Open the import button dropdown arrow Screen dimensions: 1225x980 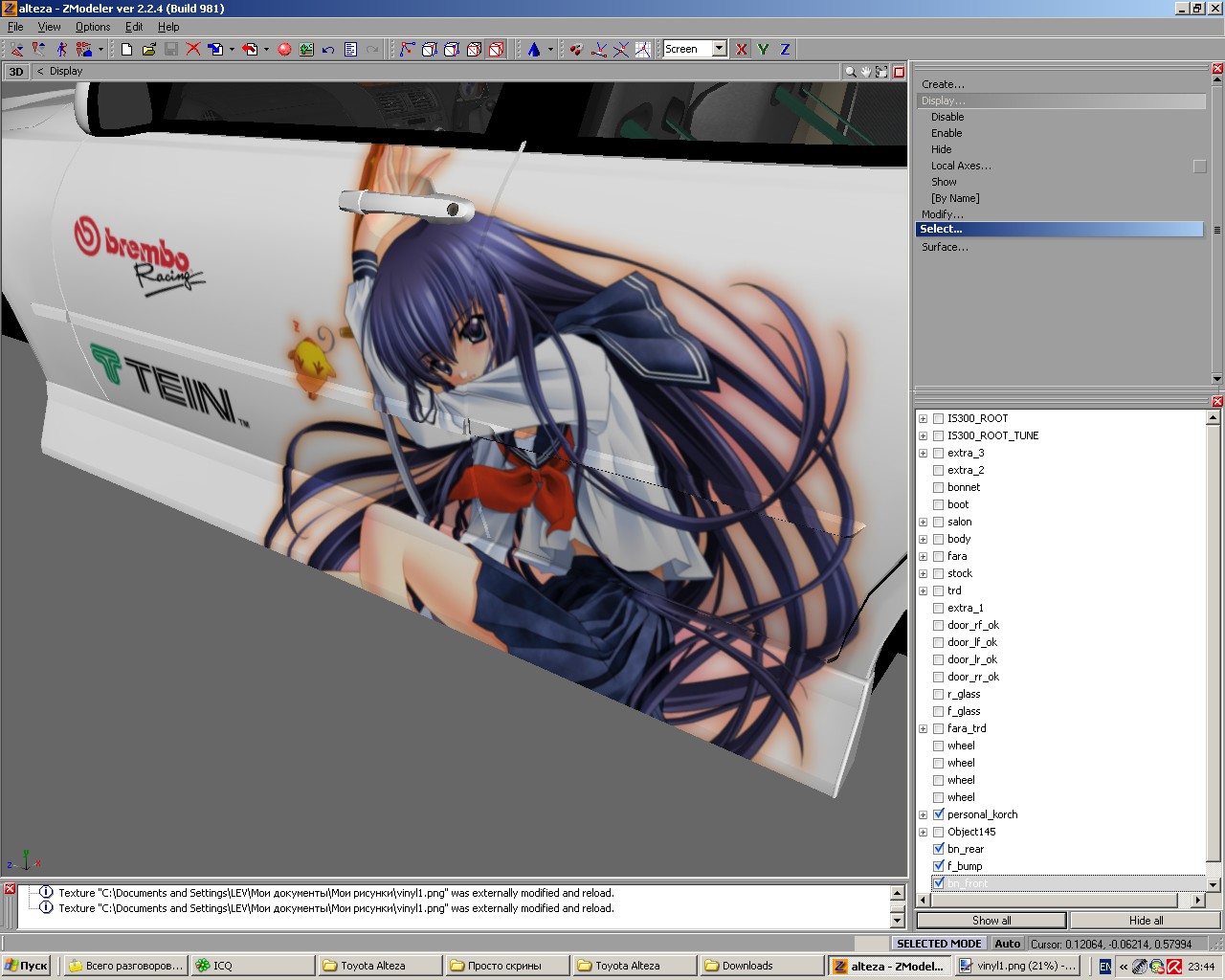click(232, 49)
